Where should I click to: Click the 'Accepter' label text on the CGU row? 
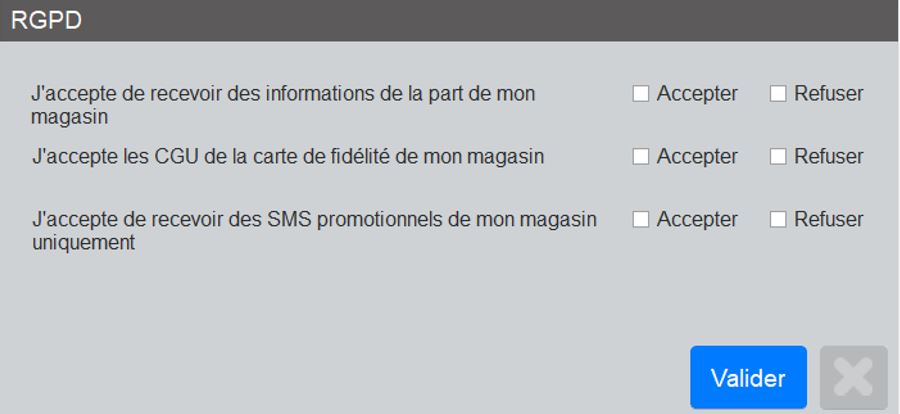pos(697,156)
